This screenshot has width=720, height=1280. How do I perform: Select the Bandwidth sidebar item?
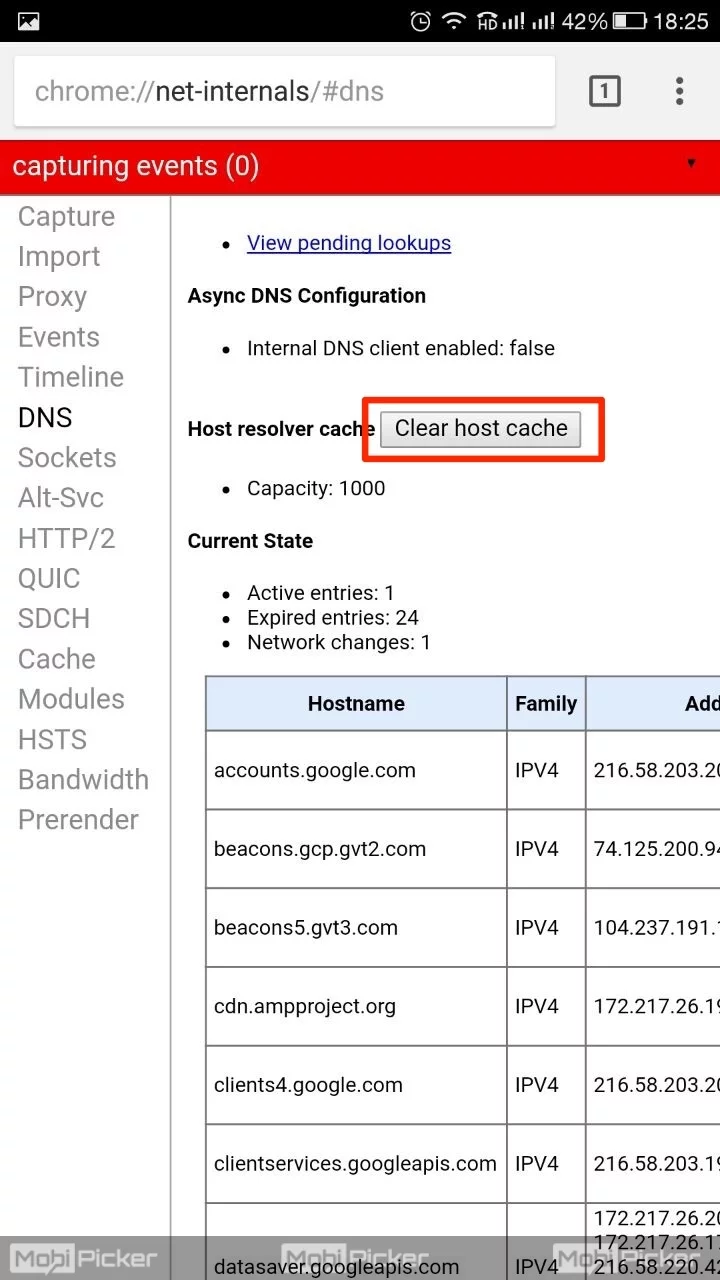point(83,779)
